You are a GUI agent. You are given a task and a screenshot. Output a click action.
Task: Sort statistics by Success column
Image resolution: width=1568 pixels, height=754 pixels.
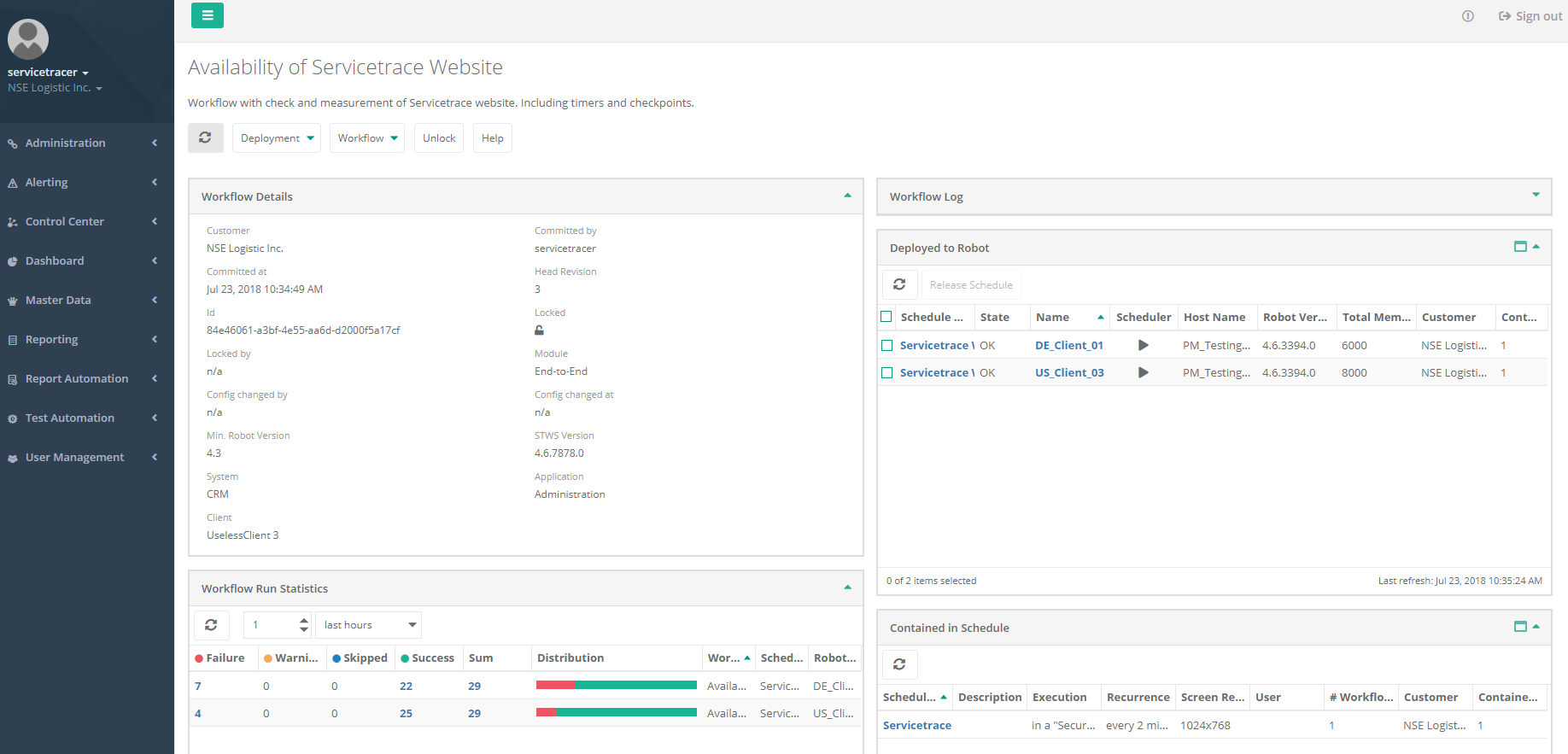tap(429, 658)
